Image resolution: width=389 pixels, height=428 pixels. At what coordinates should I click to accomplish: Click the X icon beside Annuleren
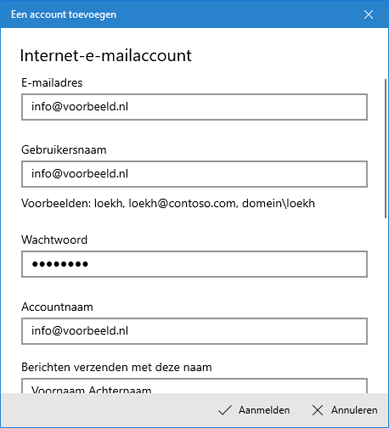(317, 410)
